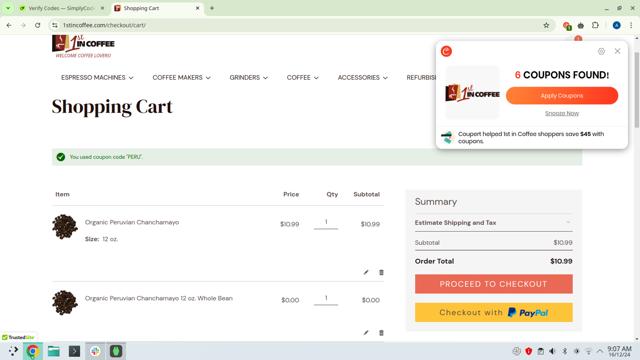Open Organic Peruvian Chanchamayo 12 oz. Whole Bean link

pos(159,298)
